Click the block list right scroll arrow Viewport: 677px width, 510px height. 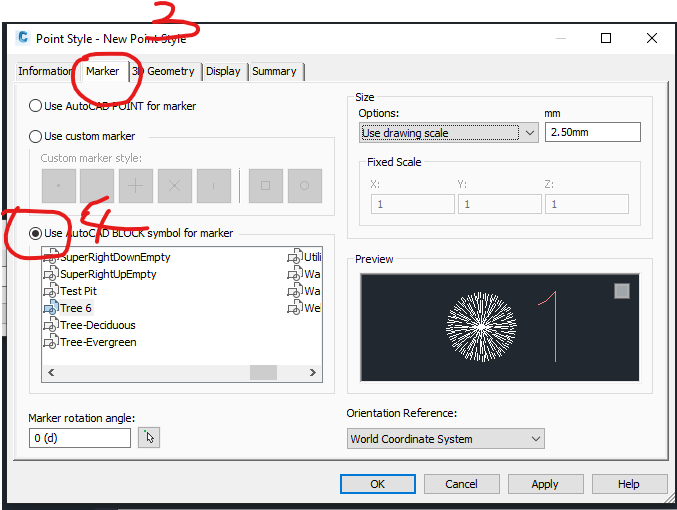(313, 372)
